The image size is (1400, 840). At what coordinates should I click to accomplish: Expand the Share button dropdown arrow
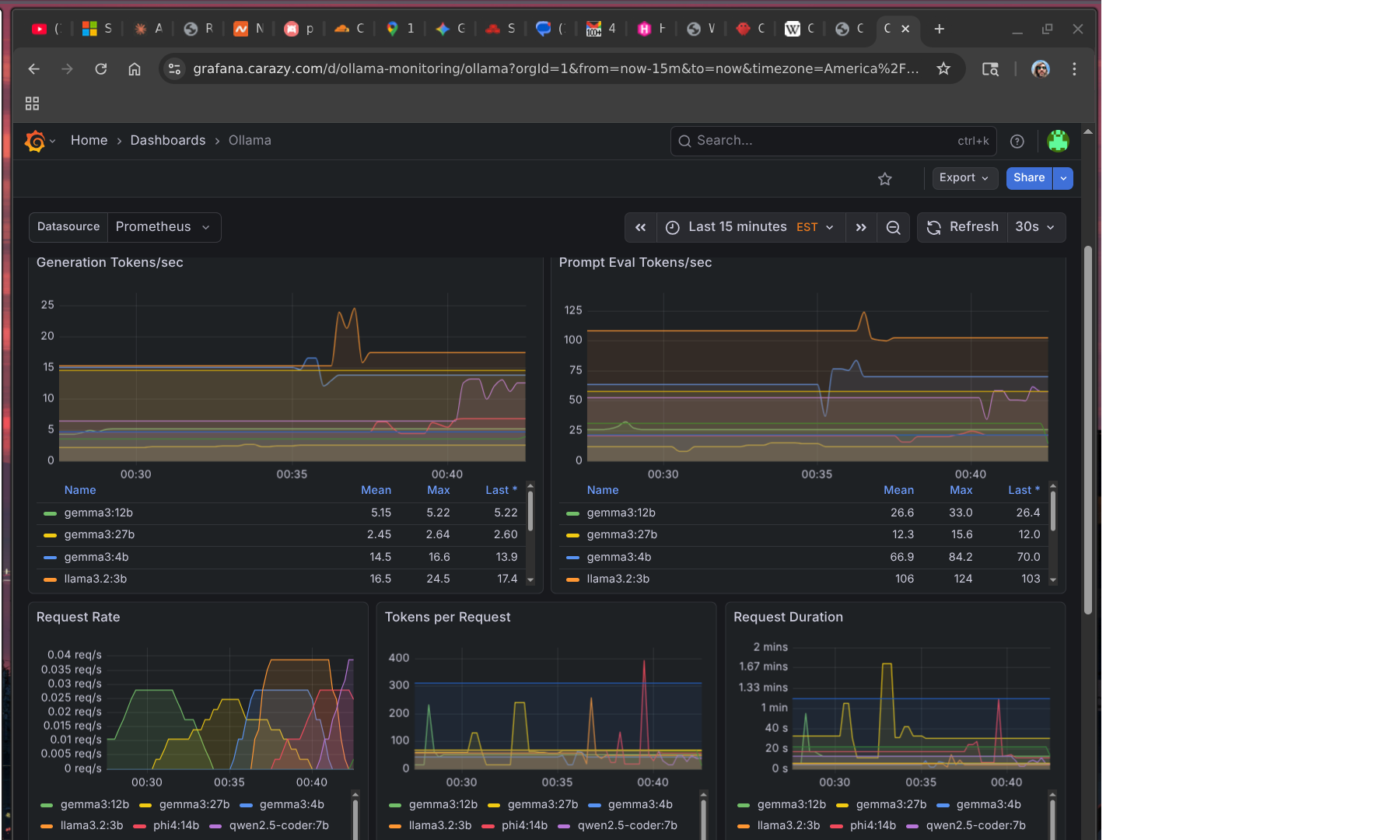point(1062,178)
